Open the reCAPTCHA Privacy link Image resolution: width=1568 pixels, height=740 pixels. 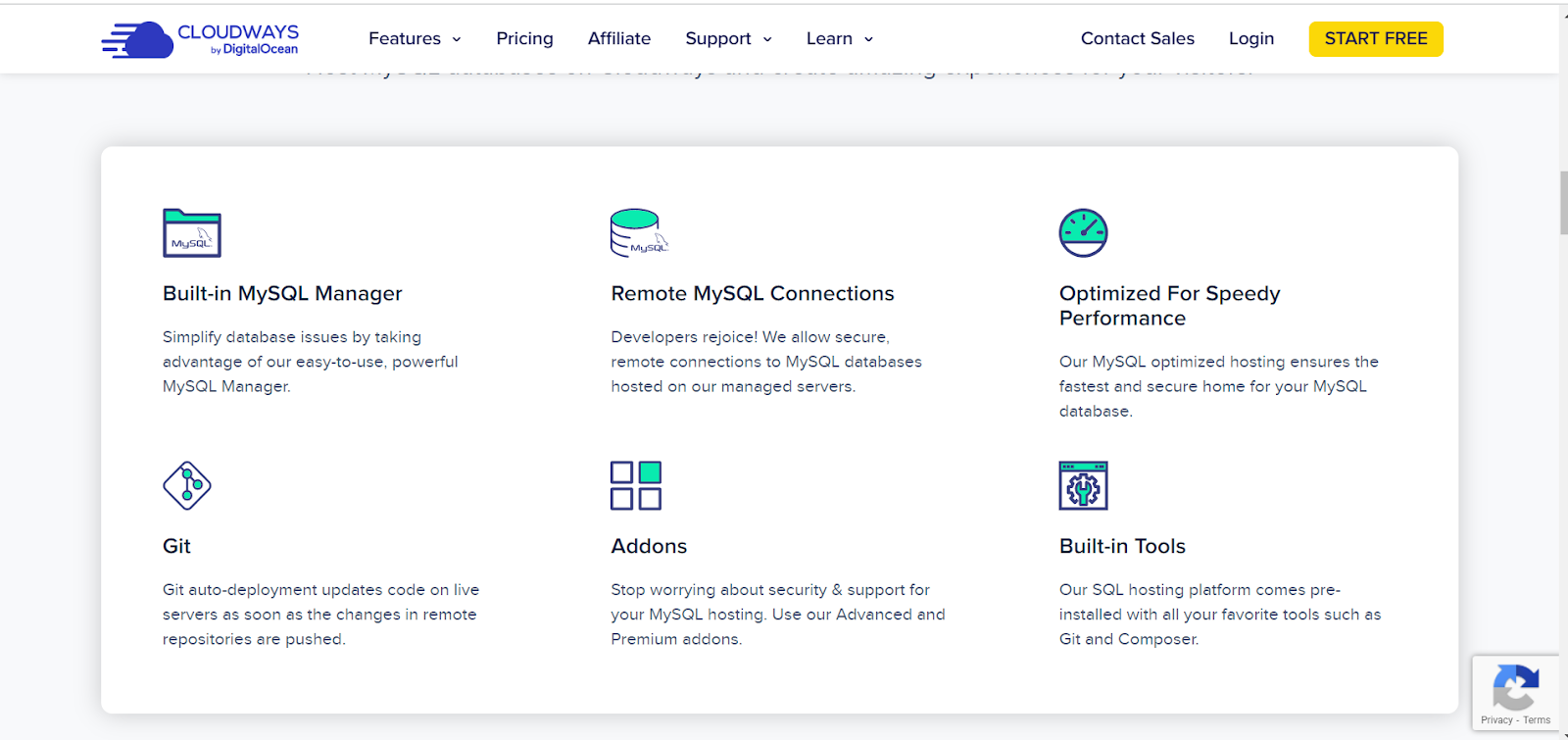[x=1496, y=720]
